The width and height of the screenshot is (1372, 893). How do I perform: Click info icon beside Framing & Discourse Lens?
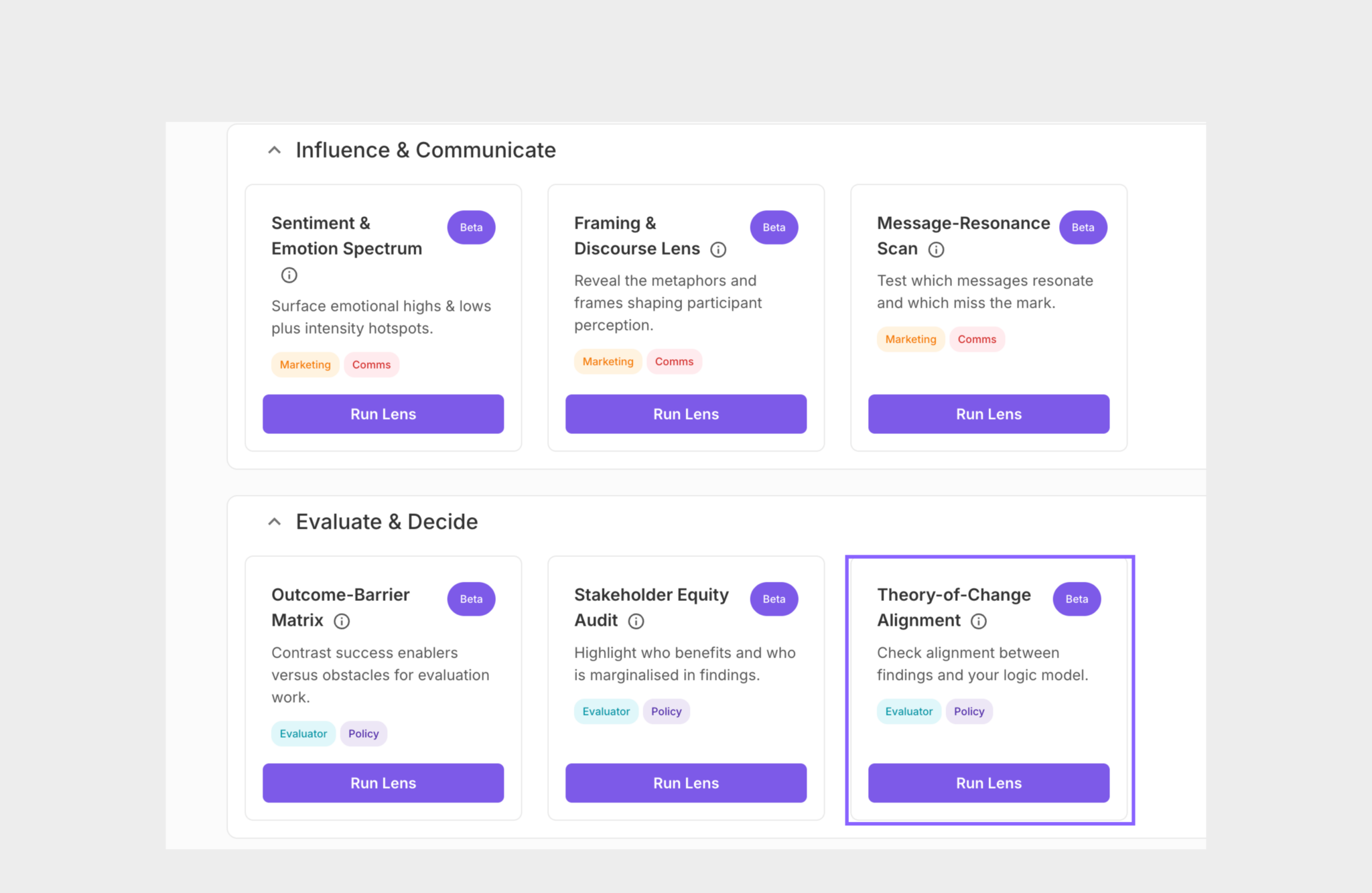(718, 250)
